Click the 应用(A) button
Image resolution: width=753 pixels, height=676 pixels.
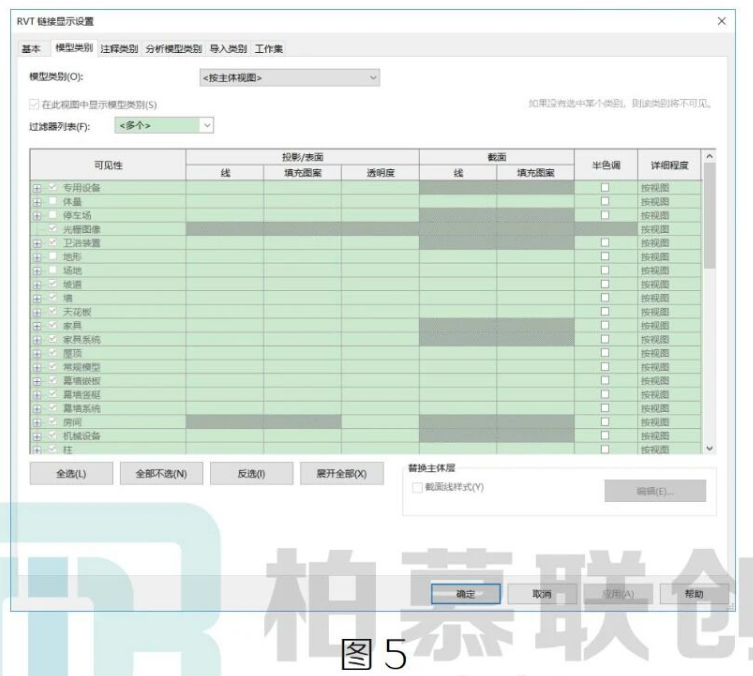tap(619, 594)
